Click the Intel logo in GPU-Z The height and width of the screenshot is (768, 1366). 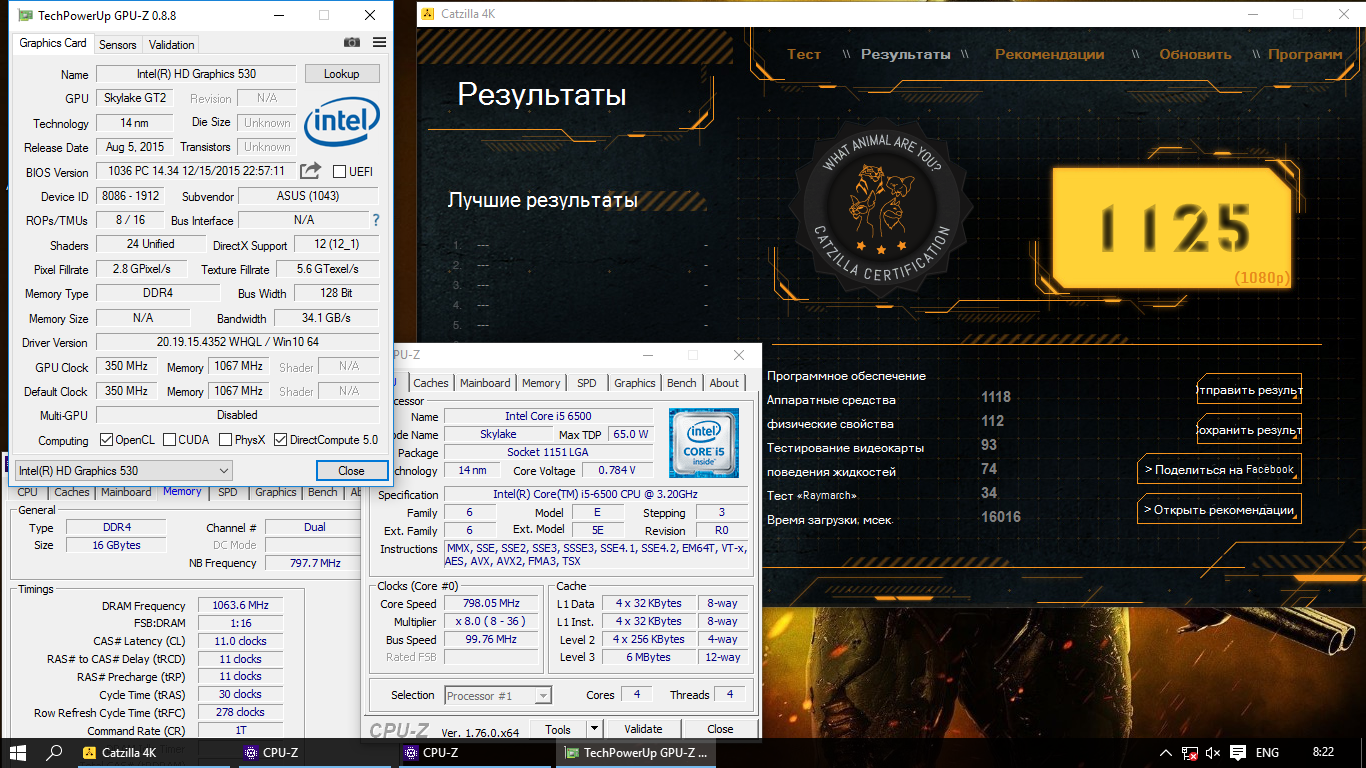coord(342,123)
